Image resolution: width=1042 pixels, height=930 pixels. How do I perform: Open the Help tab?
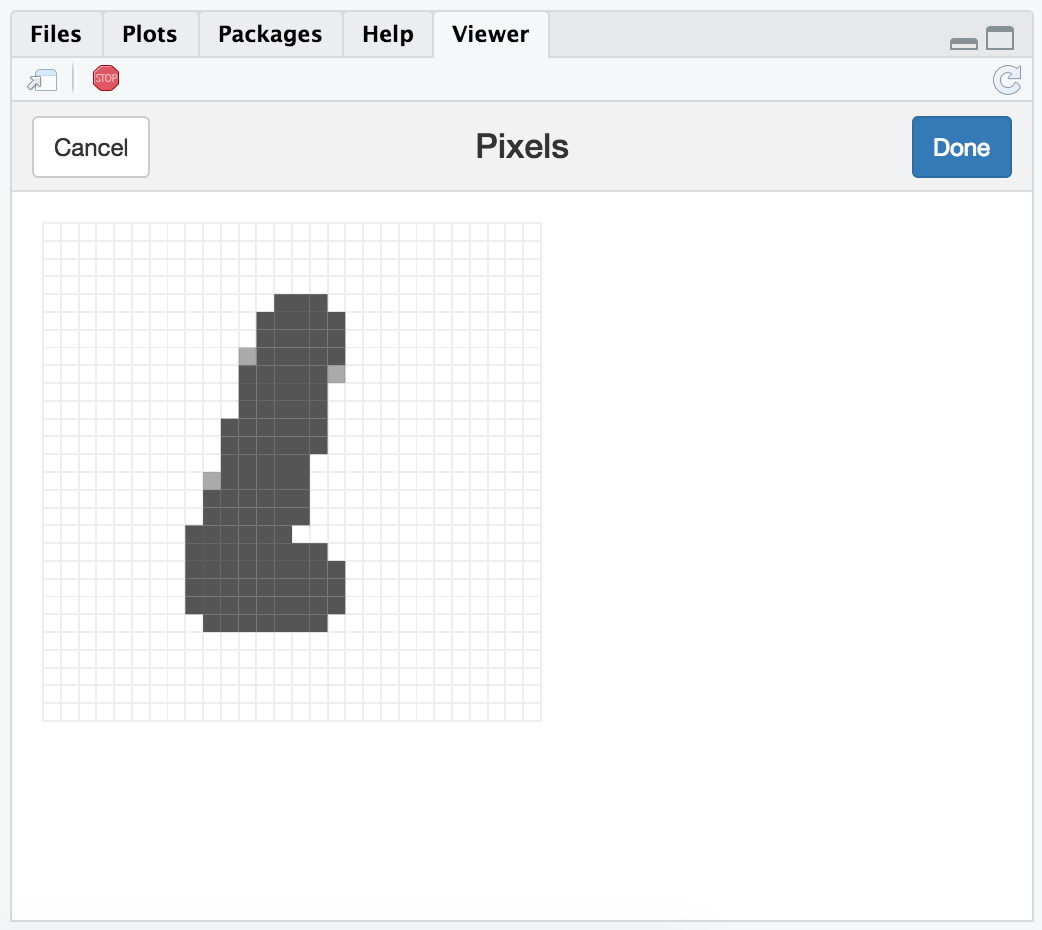pyautogui.click(x=387, y=34)
